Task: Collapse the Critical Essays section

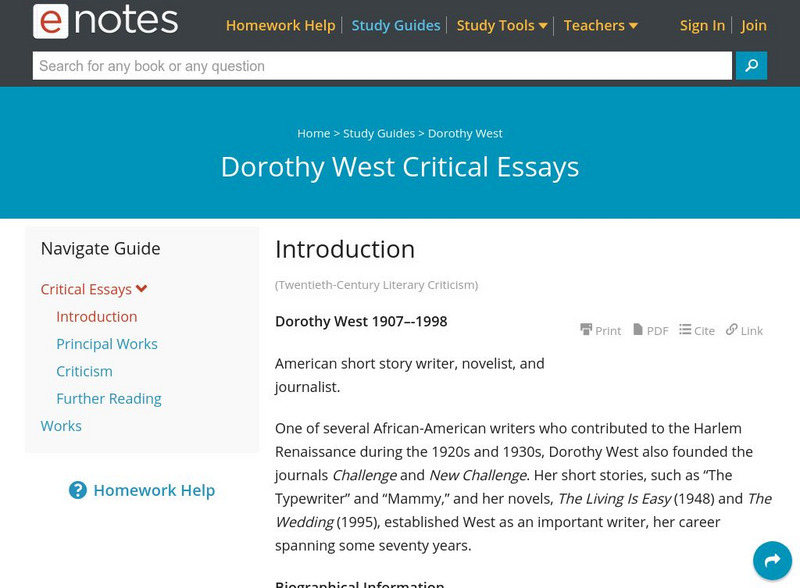Action: pos(141,289)
